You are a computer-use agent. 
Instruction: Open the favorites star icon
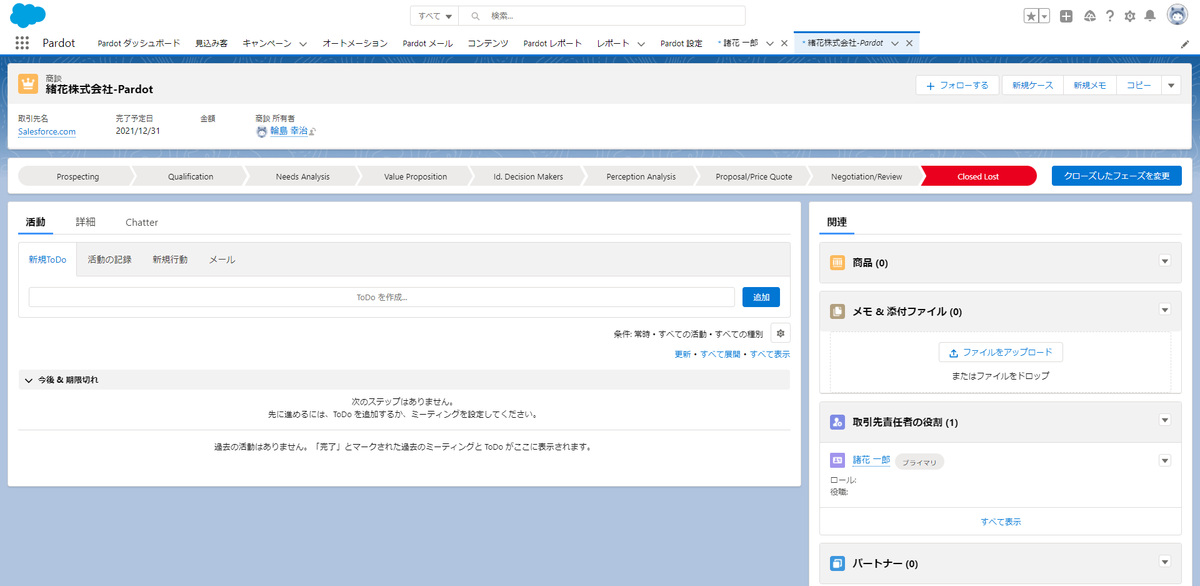coord(1031,16)
